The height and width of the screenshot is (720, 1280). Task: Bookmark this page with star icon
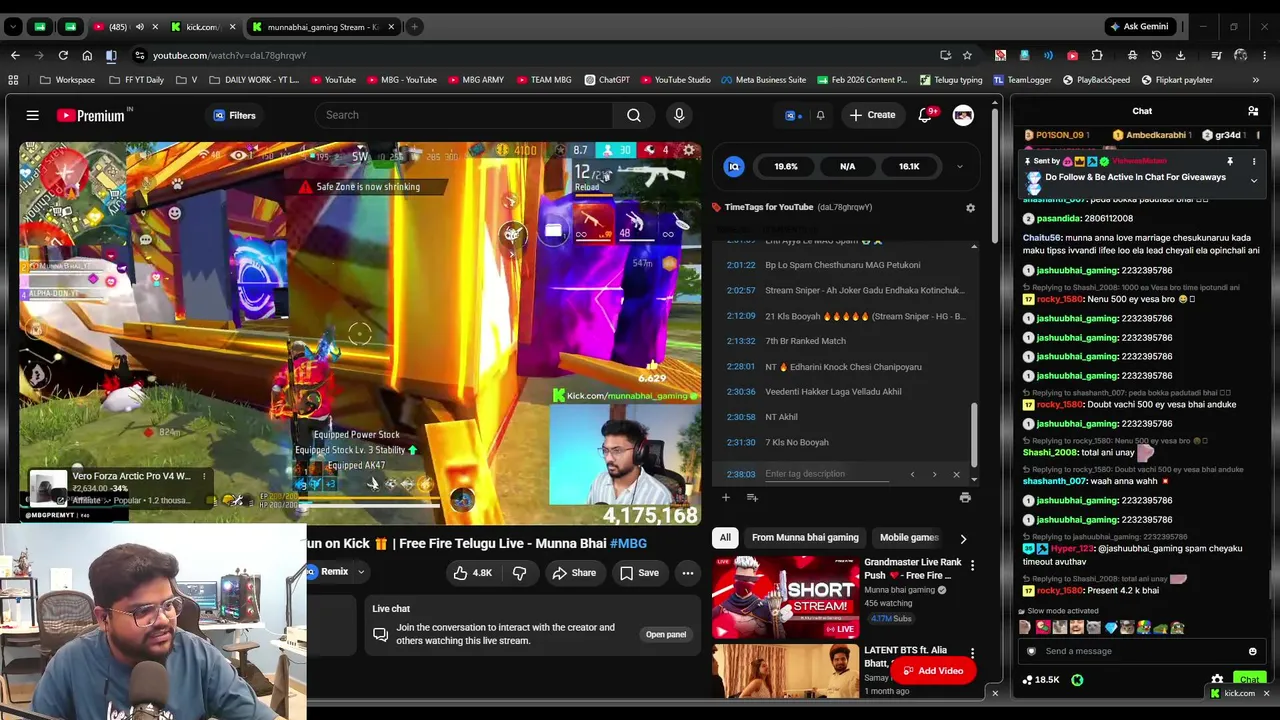coord(967,56)
